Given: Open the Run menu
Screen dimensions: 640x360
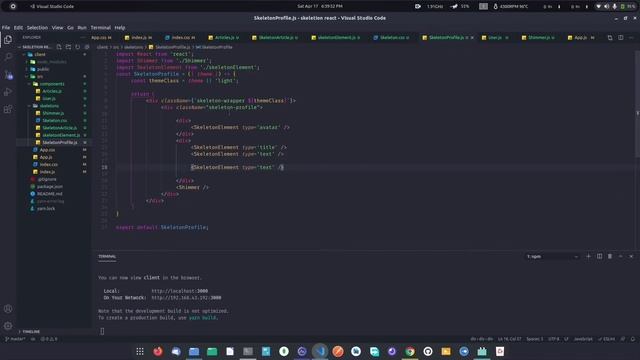Looking at the screenshot, I should click(x=82, y=28).
